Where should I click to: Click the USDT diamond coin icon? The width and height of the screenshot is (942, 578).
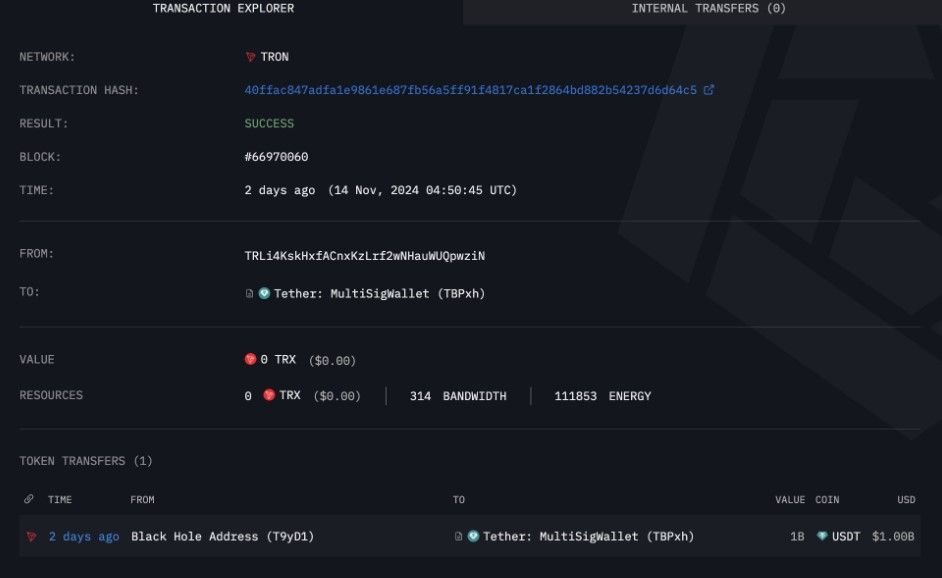coord(822,535)
